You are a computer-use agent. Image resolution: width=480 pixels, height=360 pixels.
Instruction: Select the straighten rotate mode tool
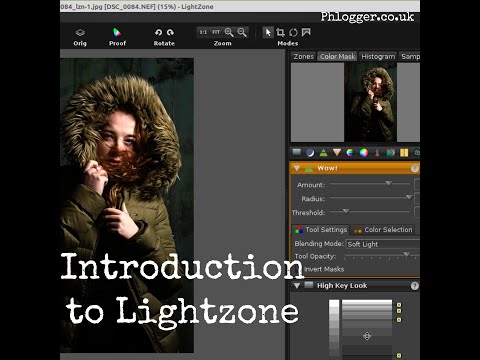(x=293, y=32)
